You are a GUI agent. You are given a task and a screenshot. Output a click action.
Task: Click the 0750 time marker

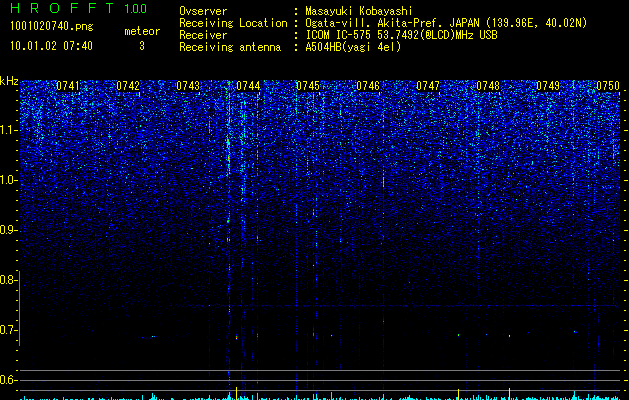[x=608, y=86]
